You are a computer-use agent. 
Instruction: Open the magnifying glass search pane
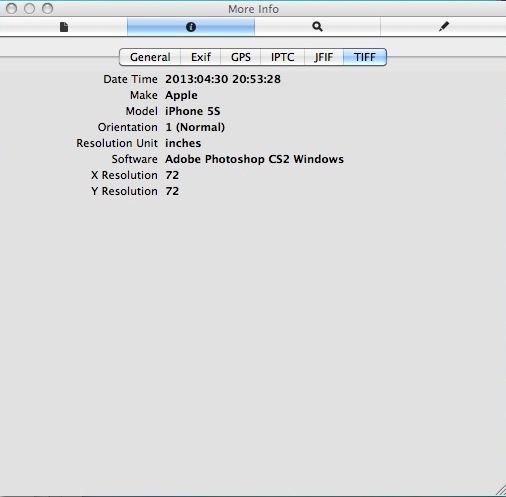[x=317, y=27]
